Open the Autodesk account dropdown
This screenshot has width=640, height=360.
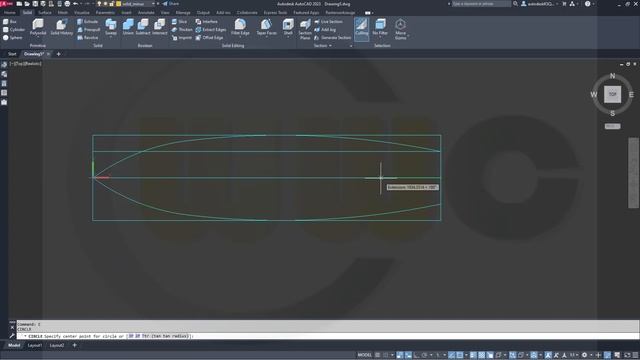[541, 4]
